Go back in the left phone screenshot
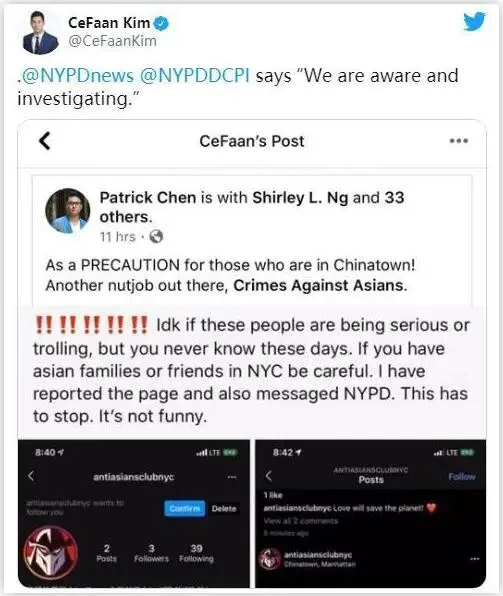 pos(31,476)
